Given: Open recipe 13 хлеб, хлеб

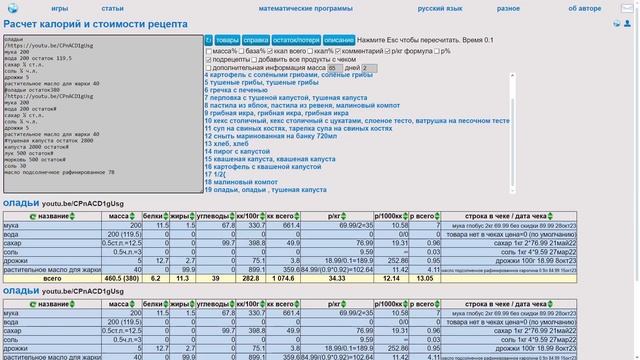Looking at the screenshot, I should (227, 144).
